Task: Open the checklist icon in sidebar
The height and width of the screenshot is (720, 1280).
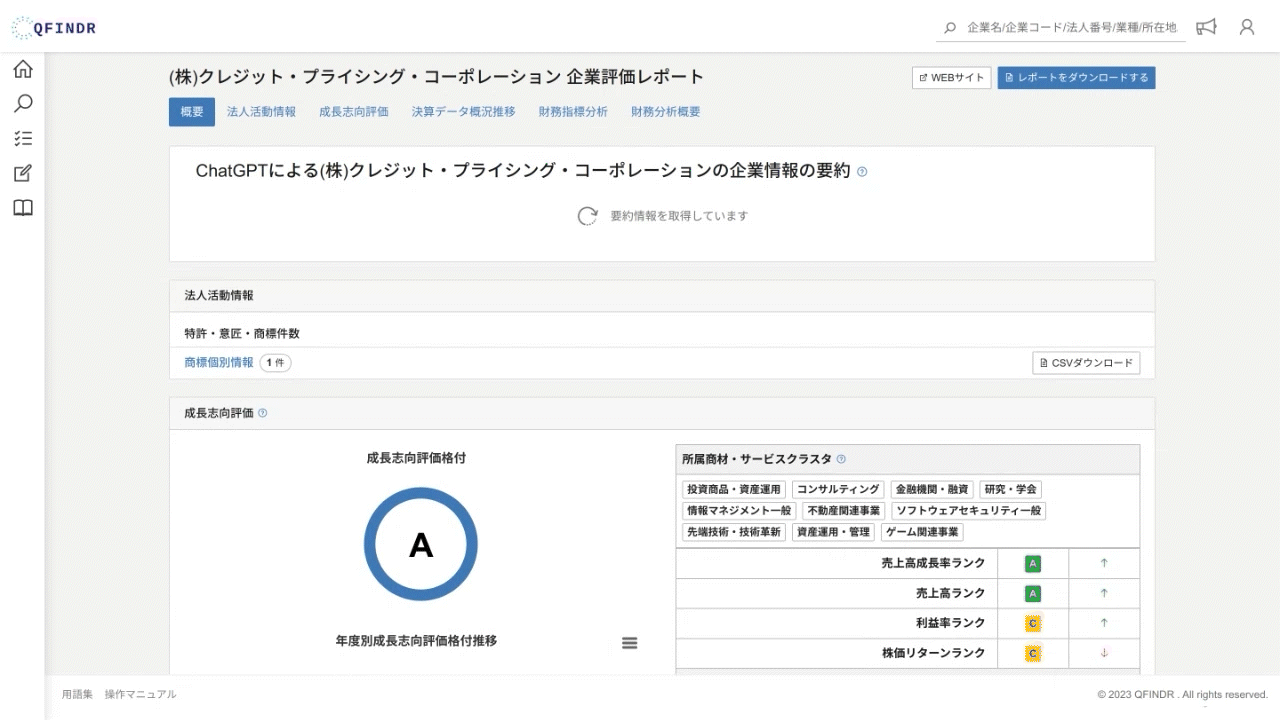Action: [x=22, y=138]
